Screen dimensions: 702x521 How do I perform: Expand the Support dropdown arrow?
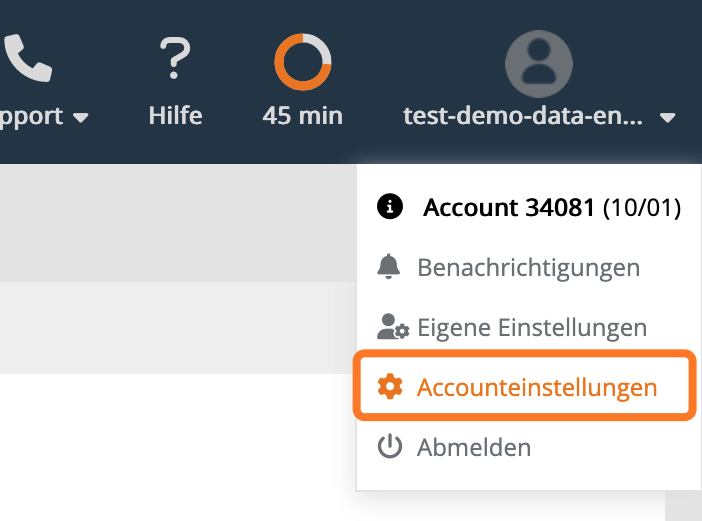81,118
